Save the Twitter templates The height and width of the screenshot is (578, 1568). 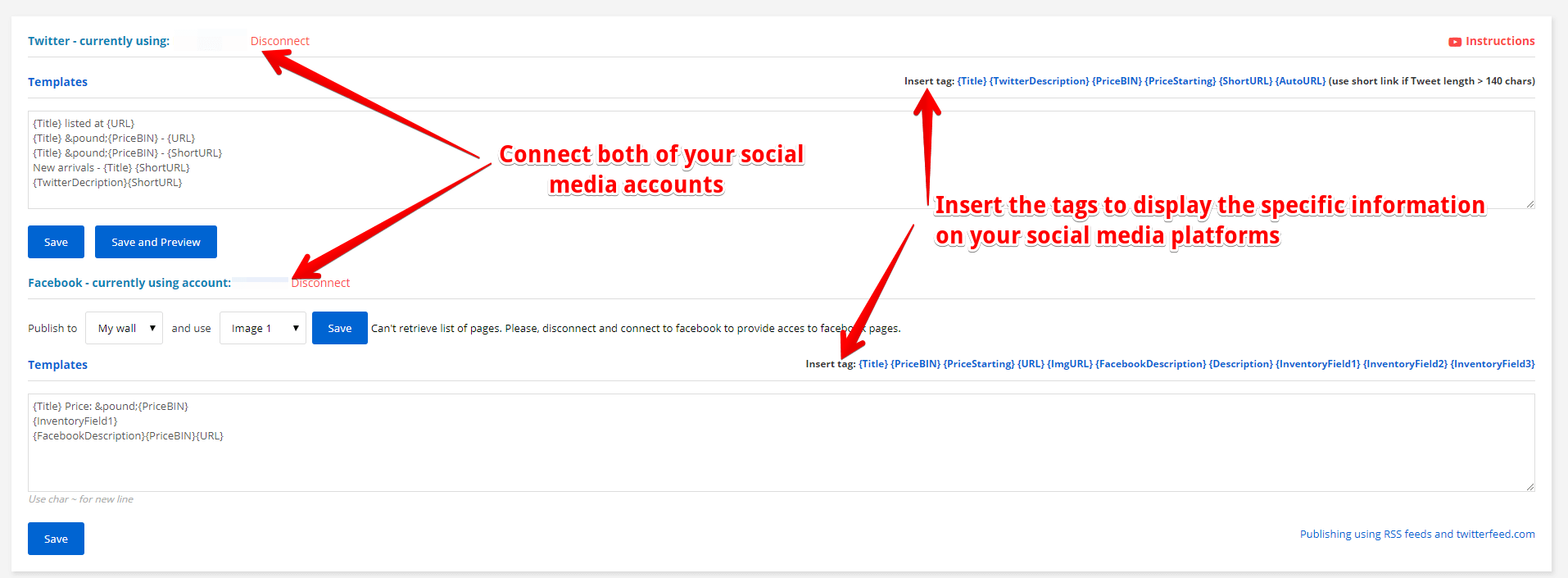56,242
